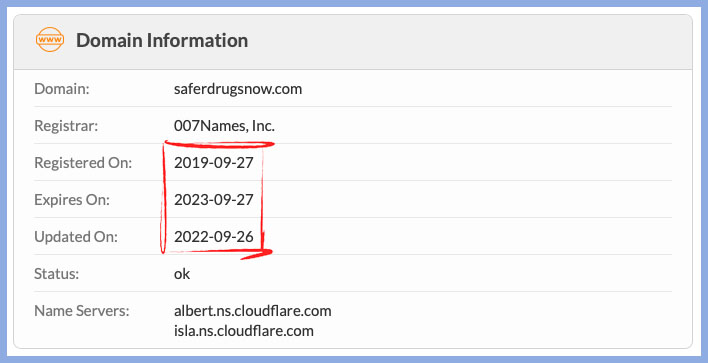Click isla.ns.cloudflare.com name server
Viewport: 708px width, 363px height.
tap(243, 330)
